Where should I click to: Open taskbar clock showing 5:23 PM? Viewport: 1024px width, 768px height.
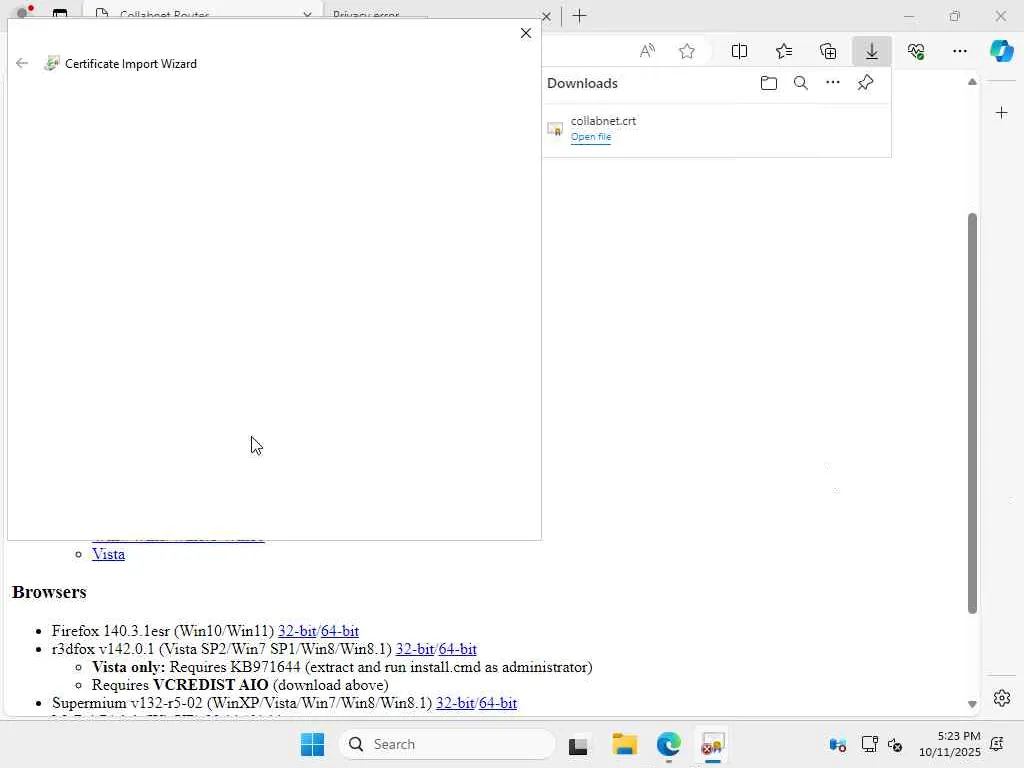pyautogui.click(x=950, y=744)
